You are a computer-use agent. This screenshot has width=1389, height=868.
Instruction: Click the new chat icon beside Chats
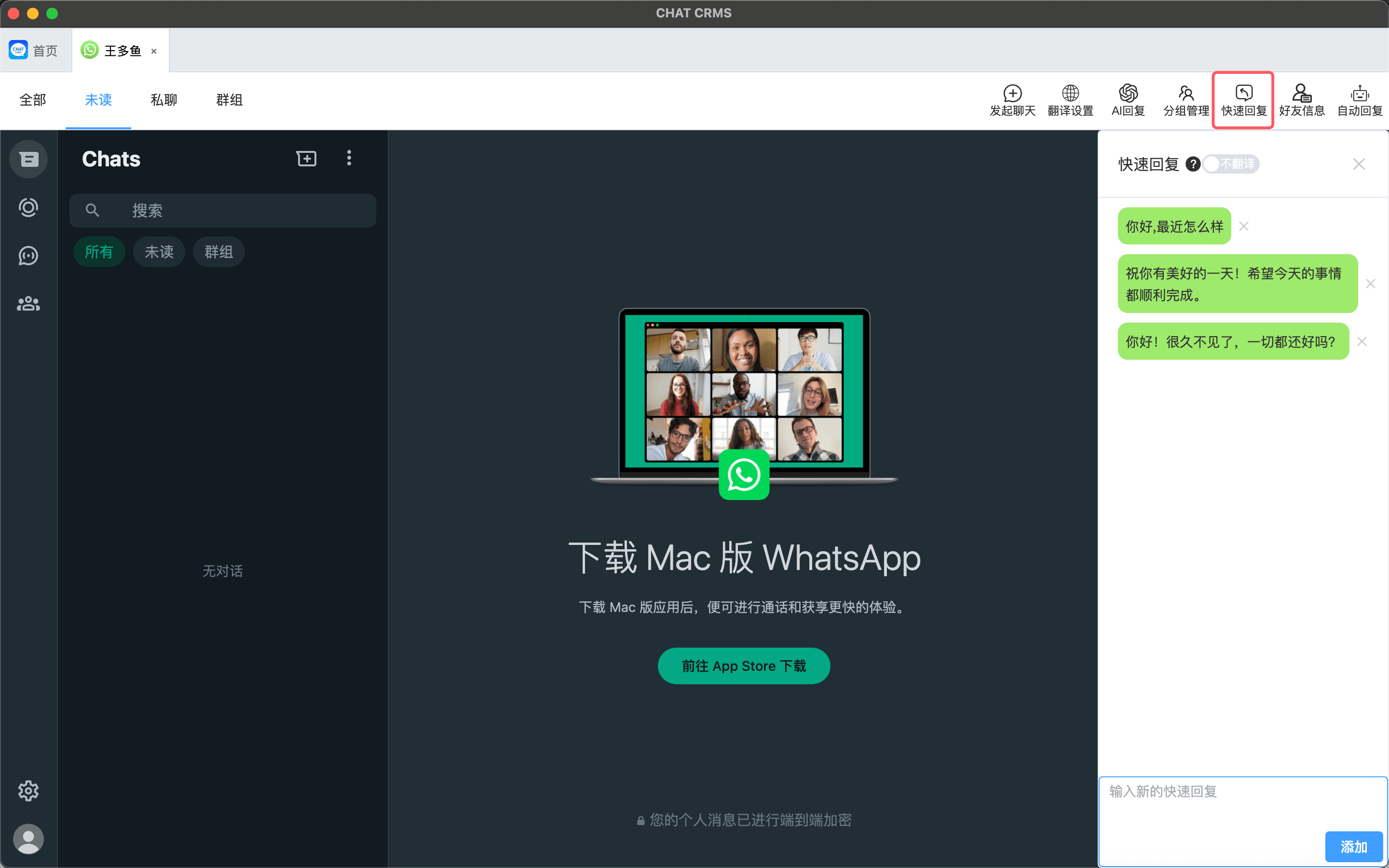tap(307, 159)
